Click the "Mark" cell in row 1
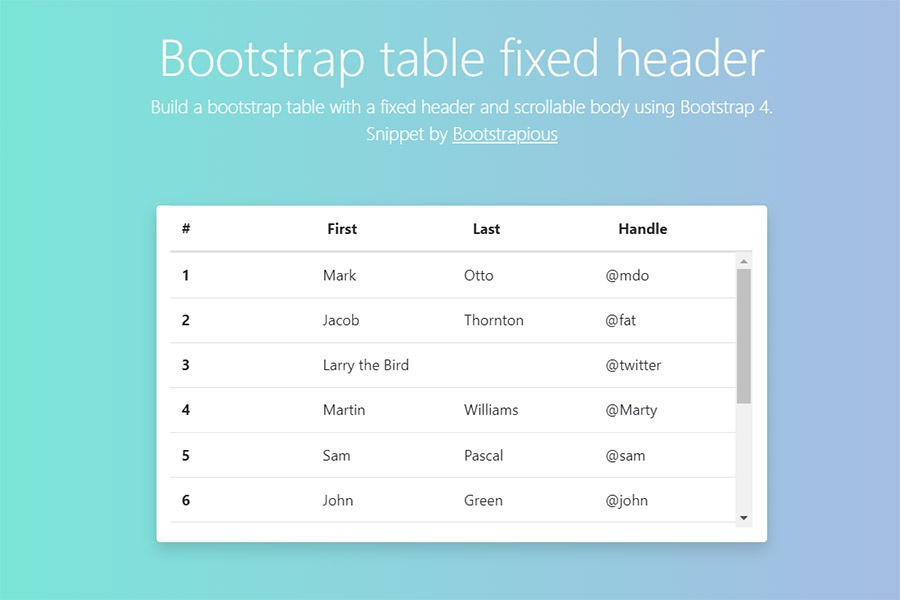900x600 pixels. pyautogui.click(x=339, y=275)
